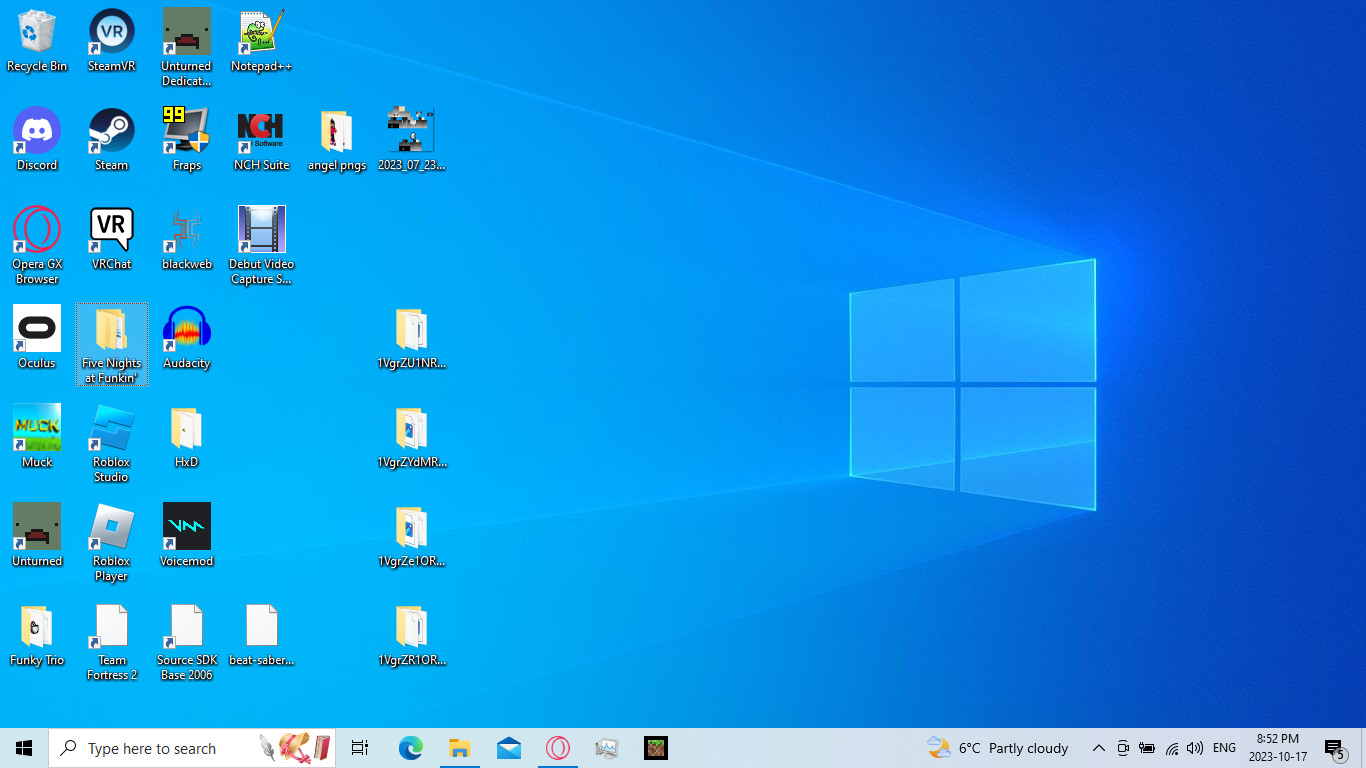The image size is (1366, 768).
Task: Open the volume control in tray
Action: point(1195,748)
